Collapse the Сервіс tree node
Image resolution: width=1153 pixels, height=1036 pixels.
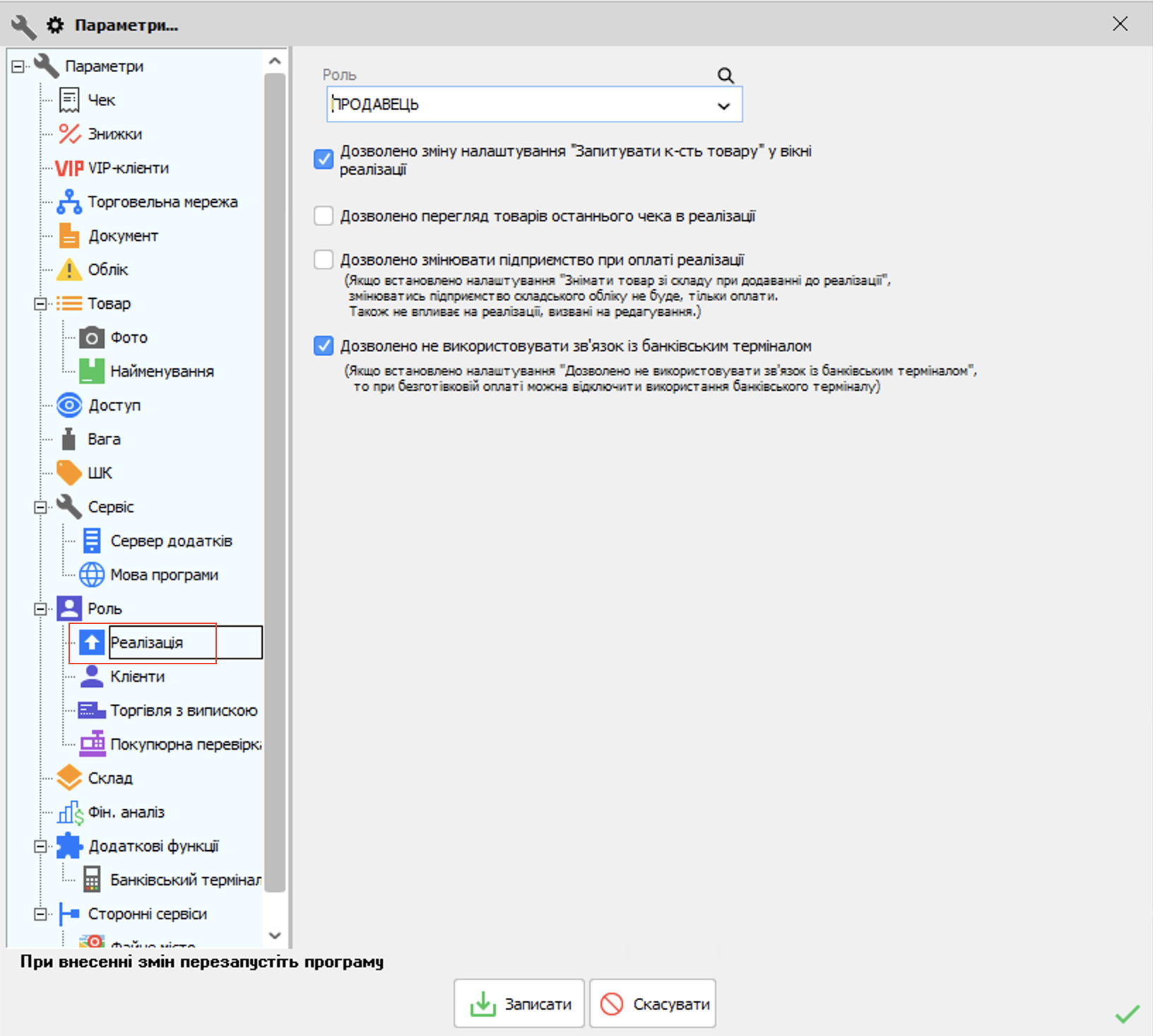point(40,507)
